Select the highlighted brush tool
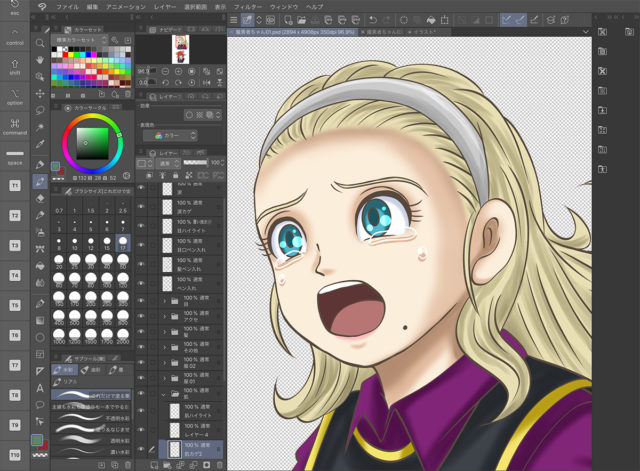 click(x=40, y=181)
